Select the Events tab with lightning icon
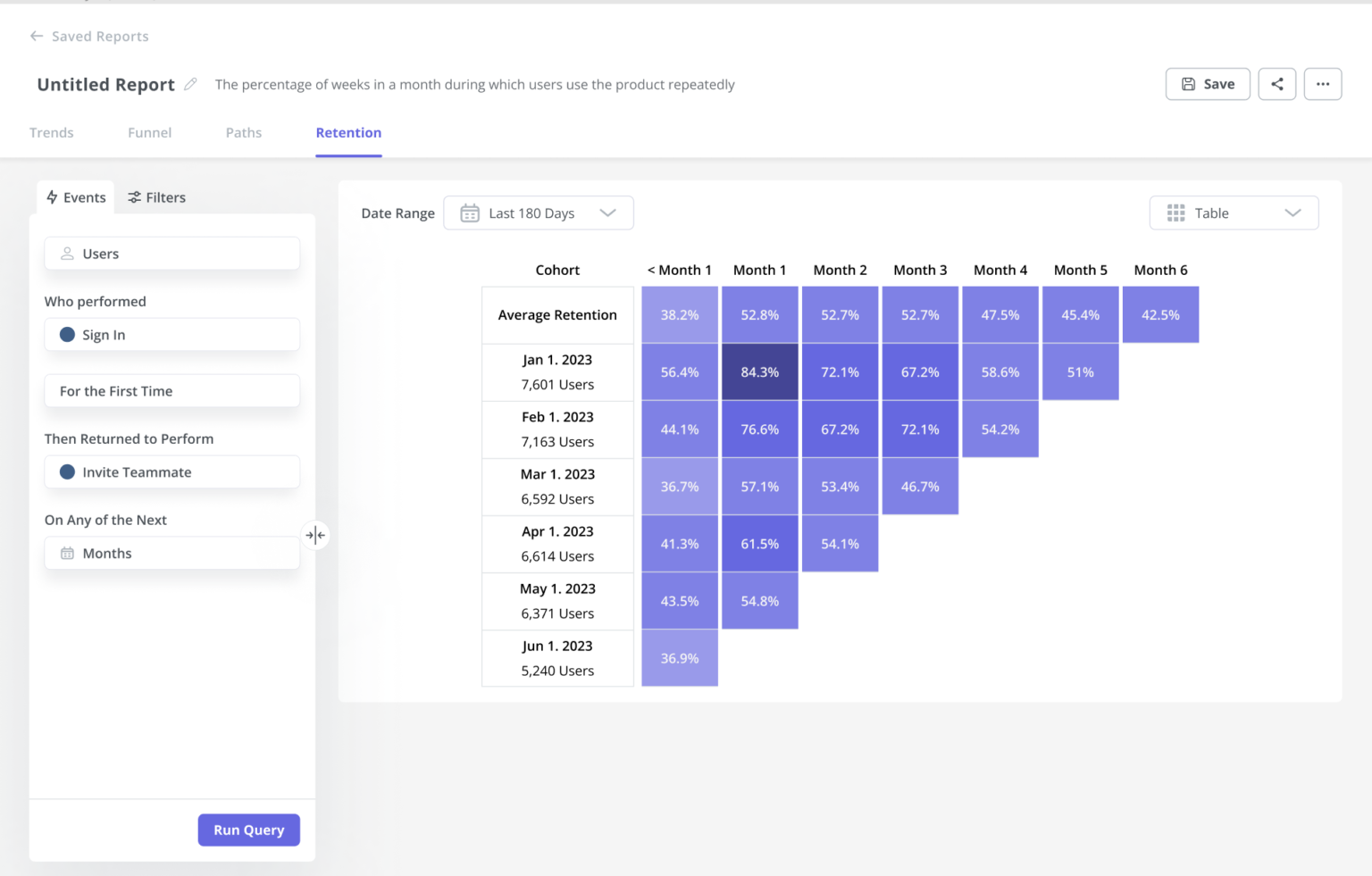The width and height of the screenshot is (1372, 876). (x=75, y=197)
